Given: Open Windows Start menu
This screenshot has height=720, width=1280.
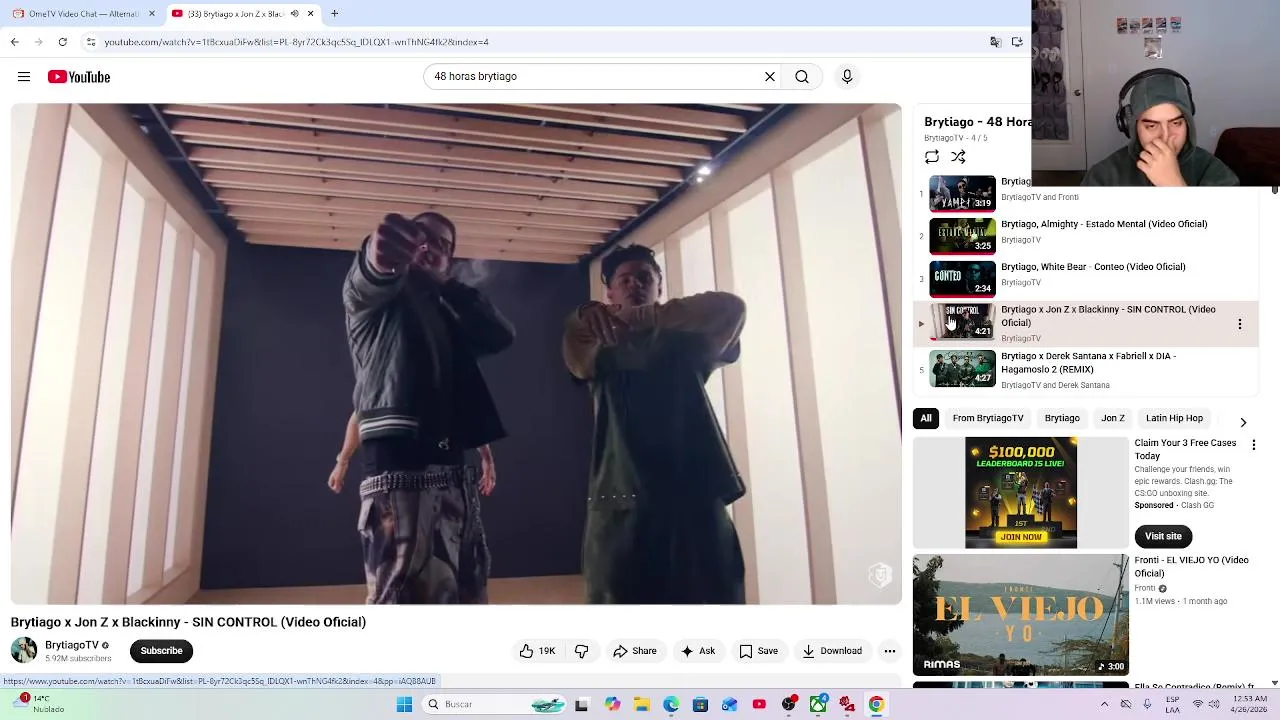Looking at the screenshot, I should click(x=405, y=704).
